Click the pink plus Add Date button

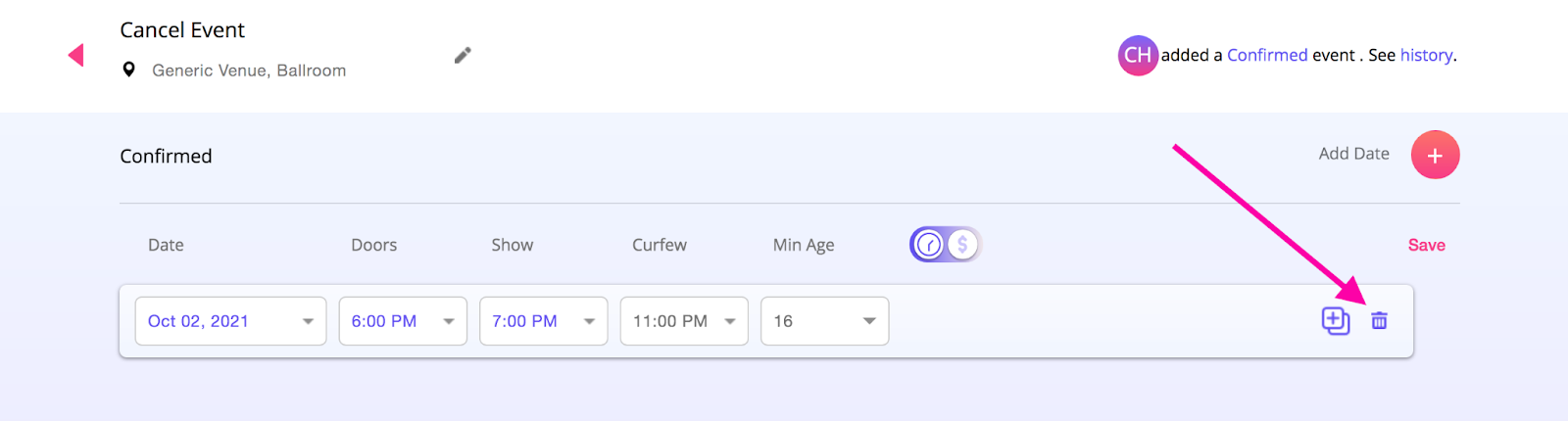pos(1435,155)
